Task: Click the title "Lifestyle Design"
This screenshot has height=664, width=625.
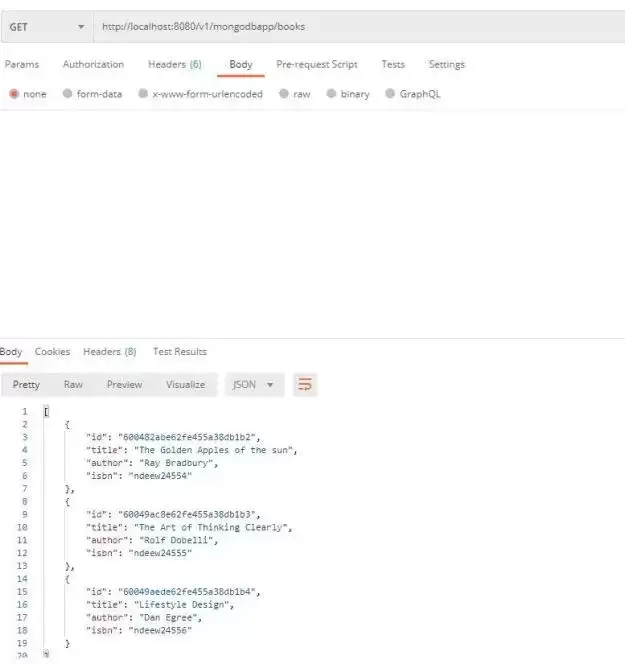Action: point(182,605)
